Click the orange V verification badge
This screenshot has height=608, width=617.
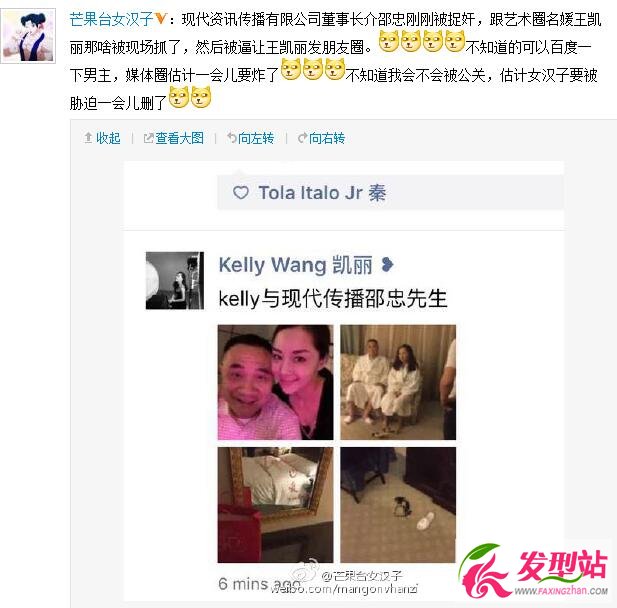[161, 18]
